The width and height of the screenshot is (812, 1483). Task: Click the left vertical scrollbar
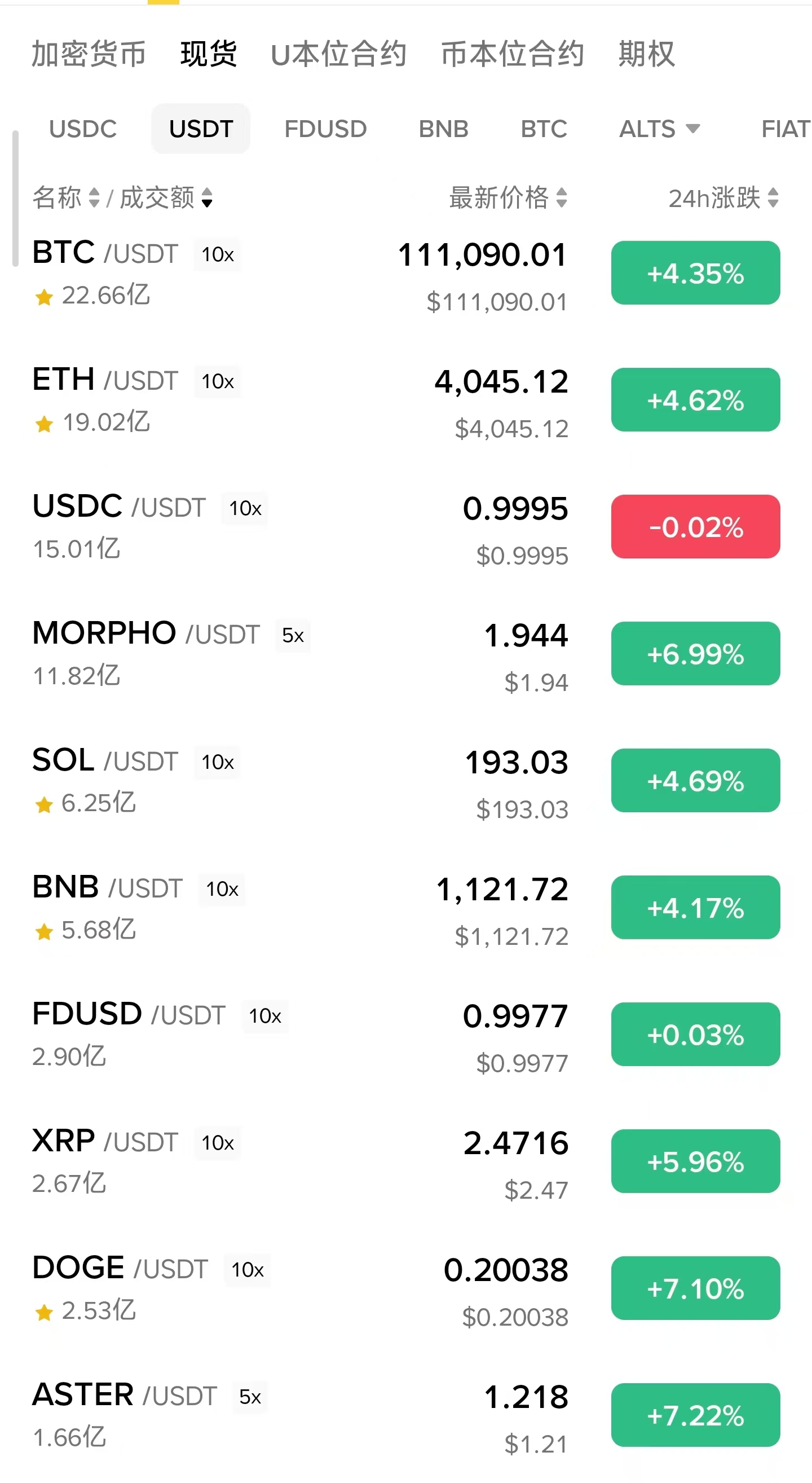click(x=16, y=199)
